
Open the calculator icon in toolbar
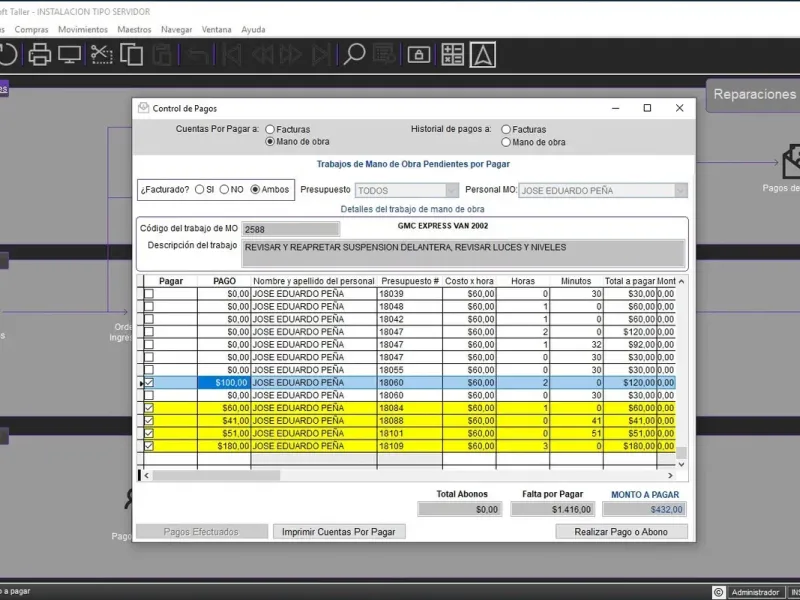[x=452, y=54]
